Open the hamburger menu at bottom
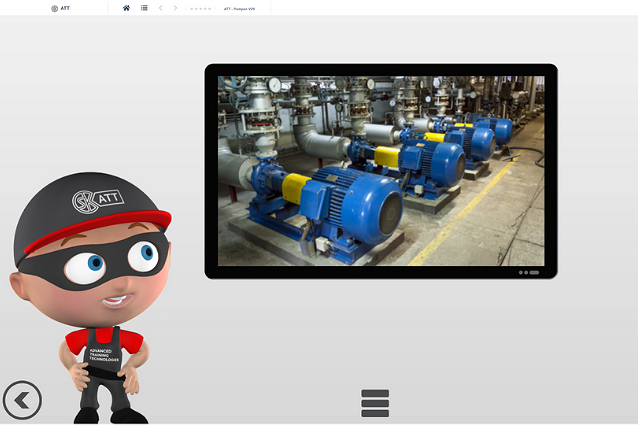638x425 pixels. pos(375,403)
